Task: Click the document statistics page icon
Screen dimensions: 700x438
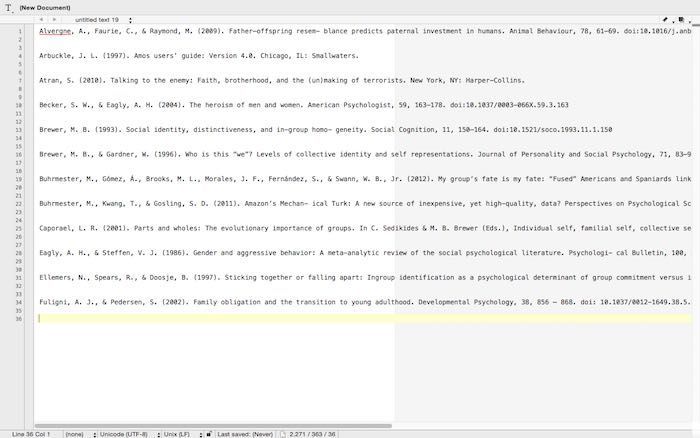Action: click(x=283, y=434)
